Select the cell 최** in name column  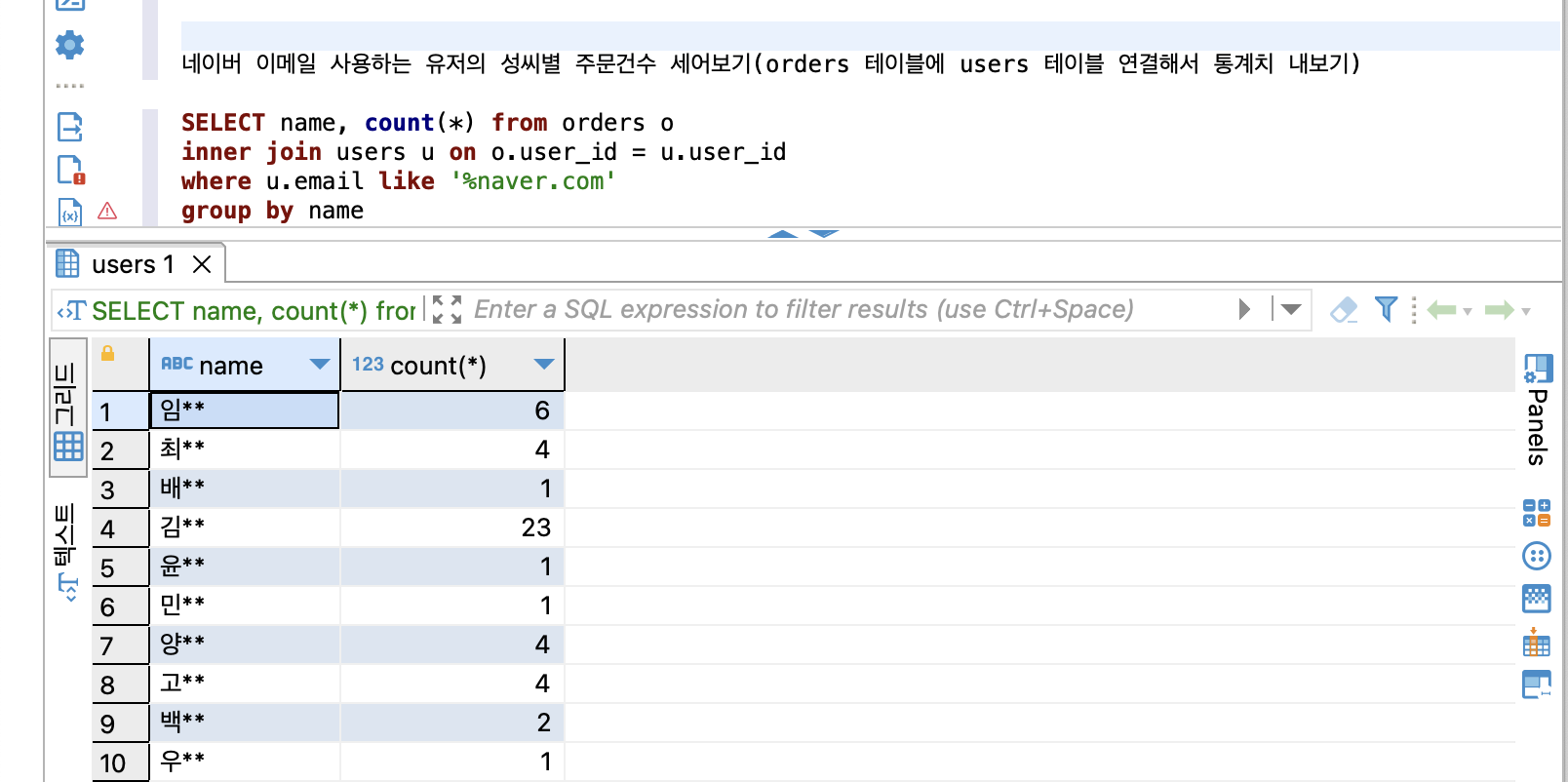click(245, 450)
